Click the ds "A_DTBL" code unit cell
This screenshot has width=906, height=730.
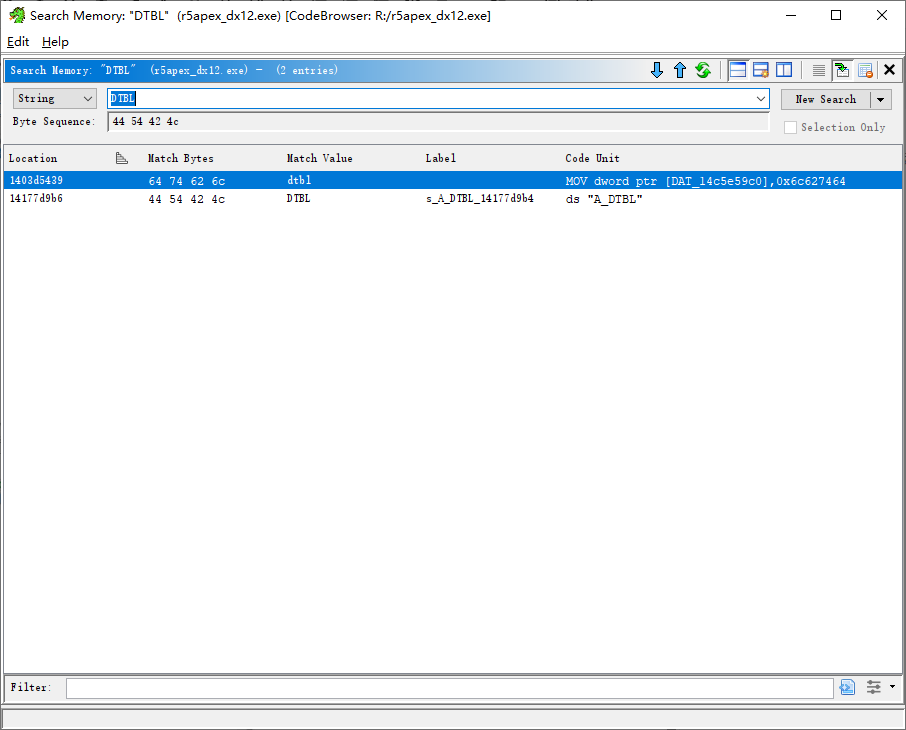click(x=604, y=199)
